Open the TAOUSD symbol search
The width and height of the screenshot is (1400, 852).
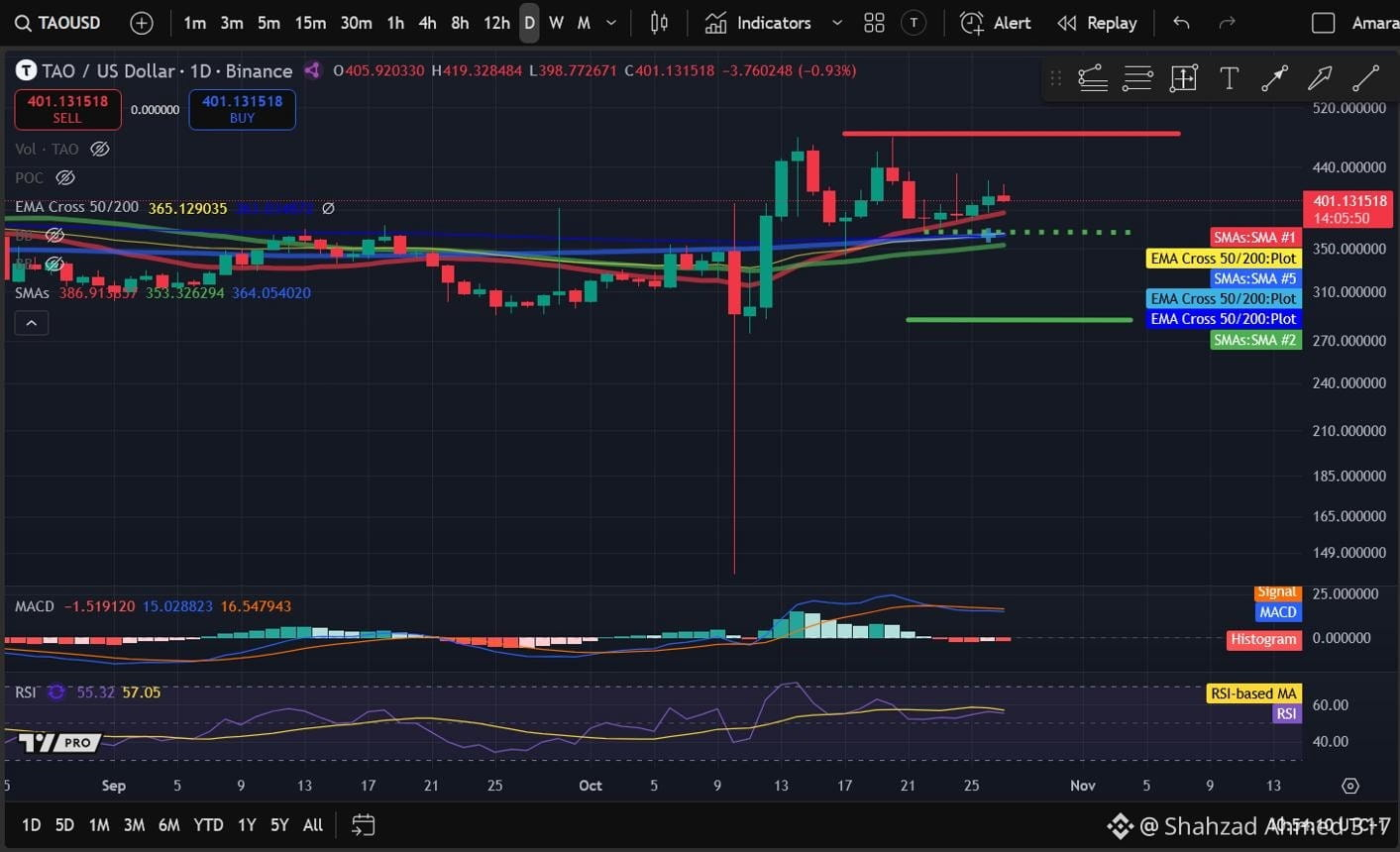tap(57, 23)
